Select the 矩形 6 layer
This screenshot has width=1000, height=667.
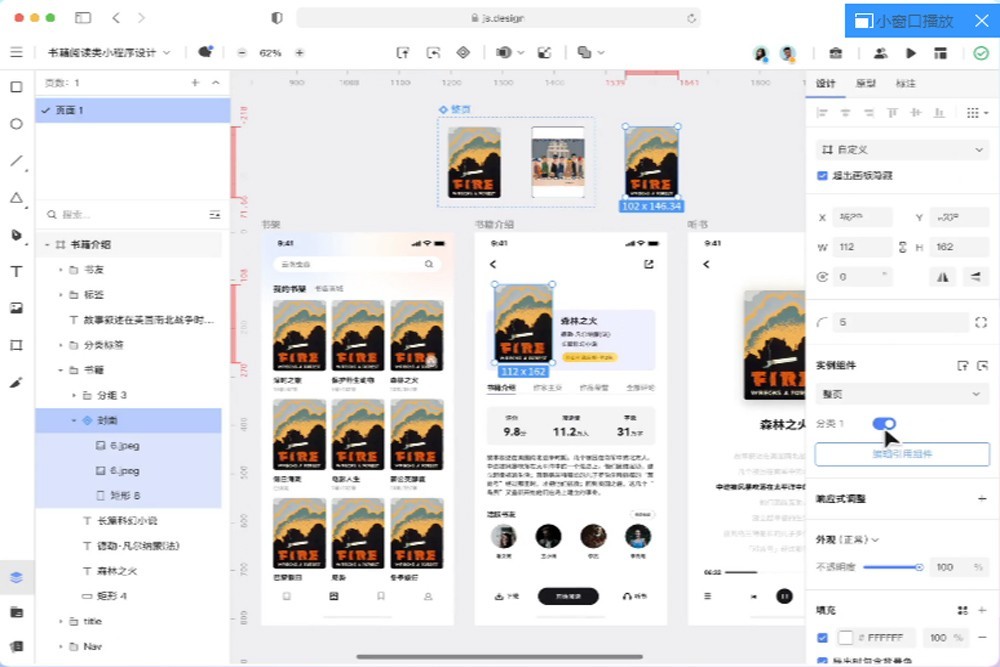point(128,495)
